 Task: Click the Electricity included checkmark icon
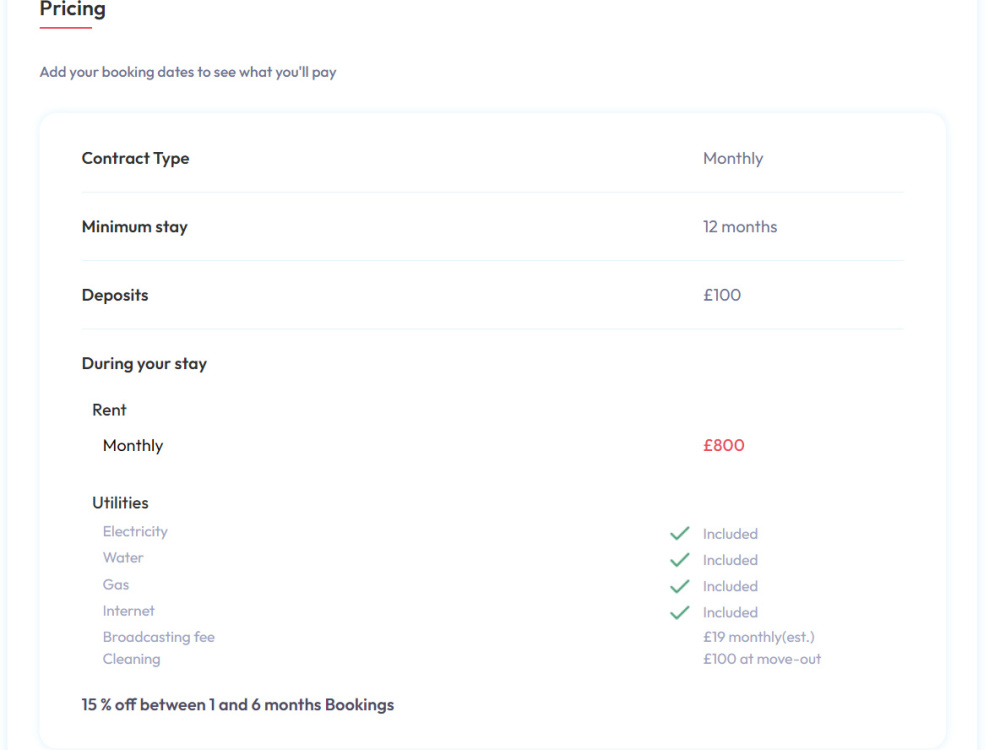tap(680, 533)
